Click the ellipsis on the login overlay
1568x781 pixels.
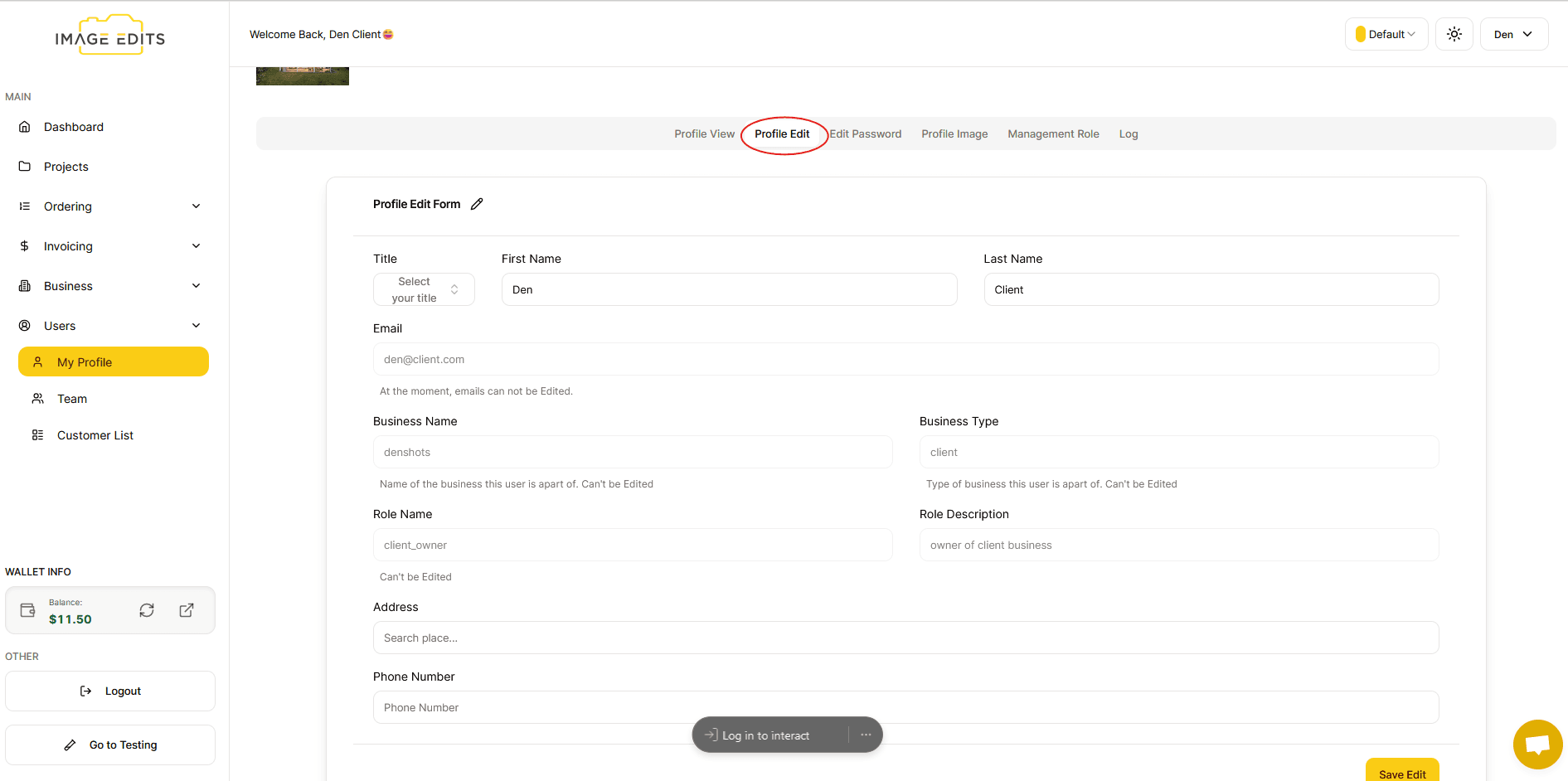tap(866, 735)
